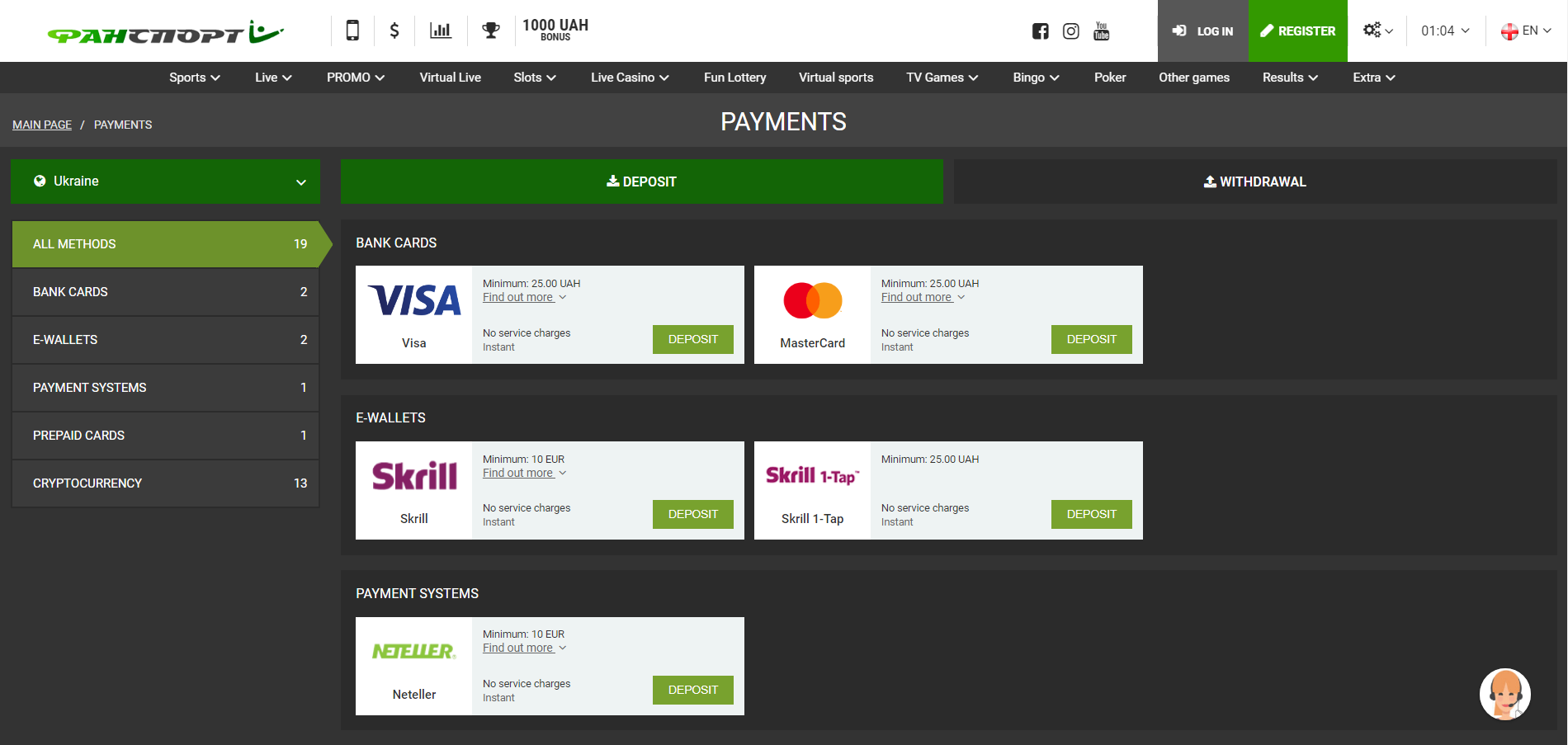Click the Visa logo thumbnail

click(x=414, y=301)
